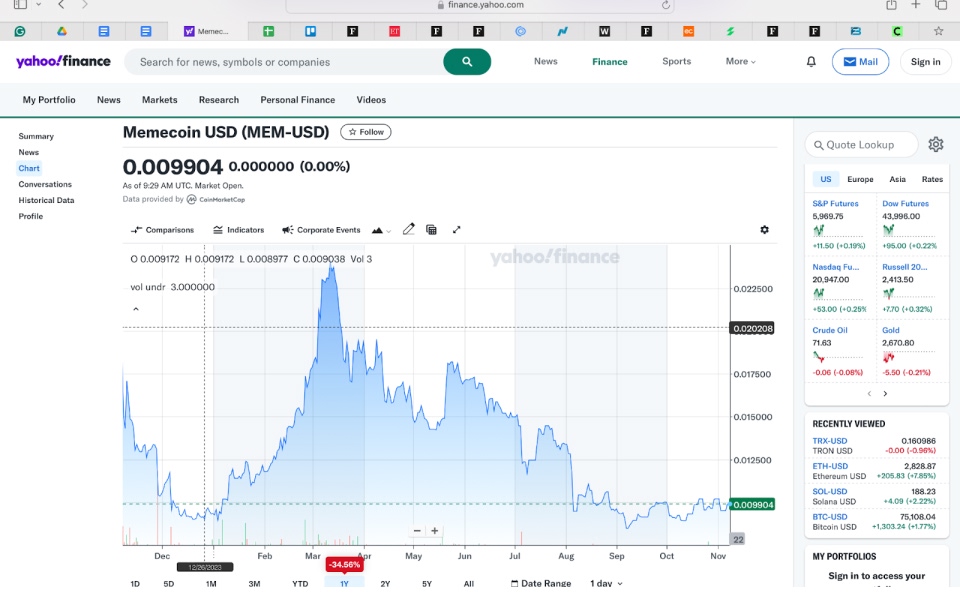Open S&P Futures quote
This screenshot has height=613, width=960.
tap(835, 203)
